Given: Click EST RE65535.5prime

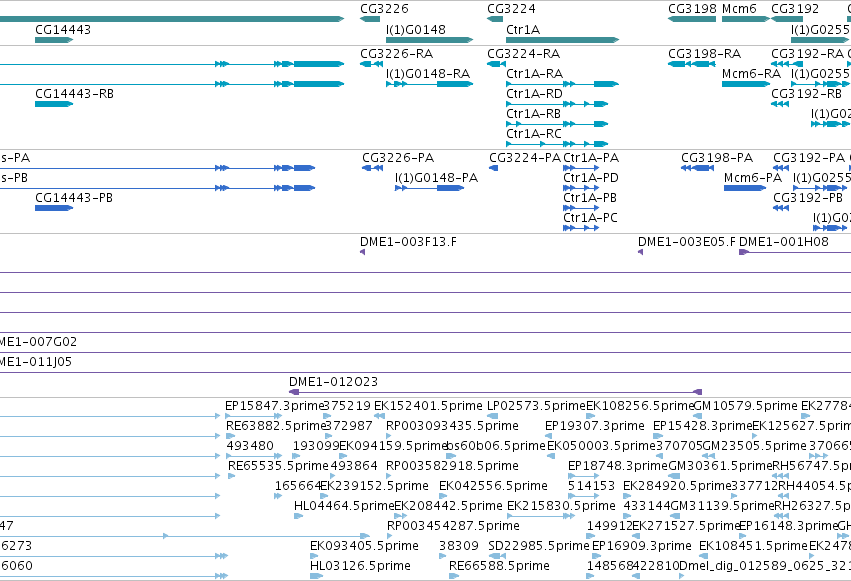Looking at the screenshot, I should pos(232,476).
